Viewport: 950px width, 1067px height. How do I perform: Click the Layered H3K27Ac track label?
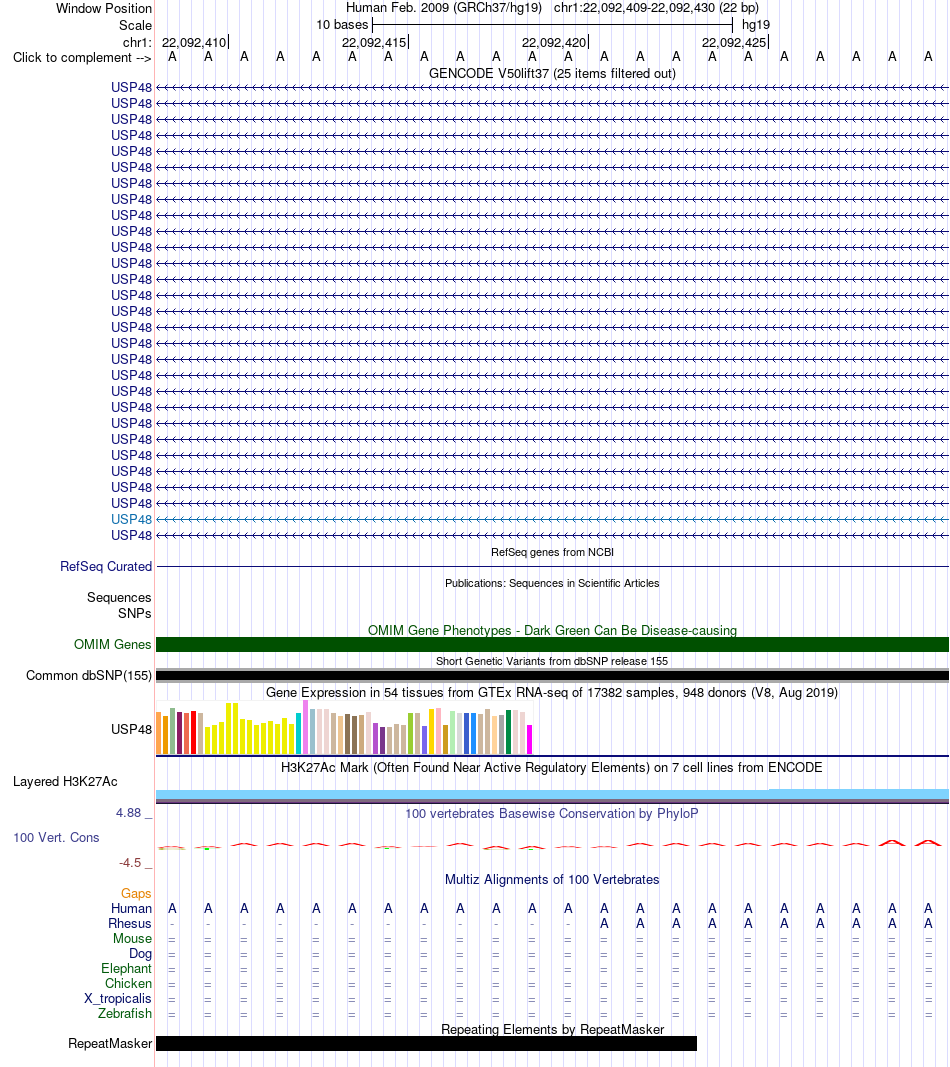pyautogui.click(x=65, y=782)
